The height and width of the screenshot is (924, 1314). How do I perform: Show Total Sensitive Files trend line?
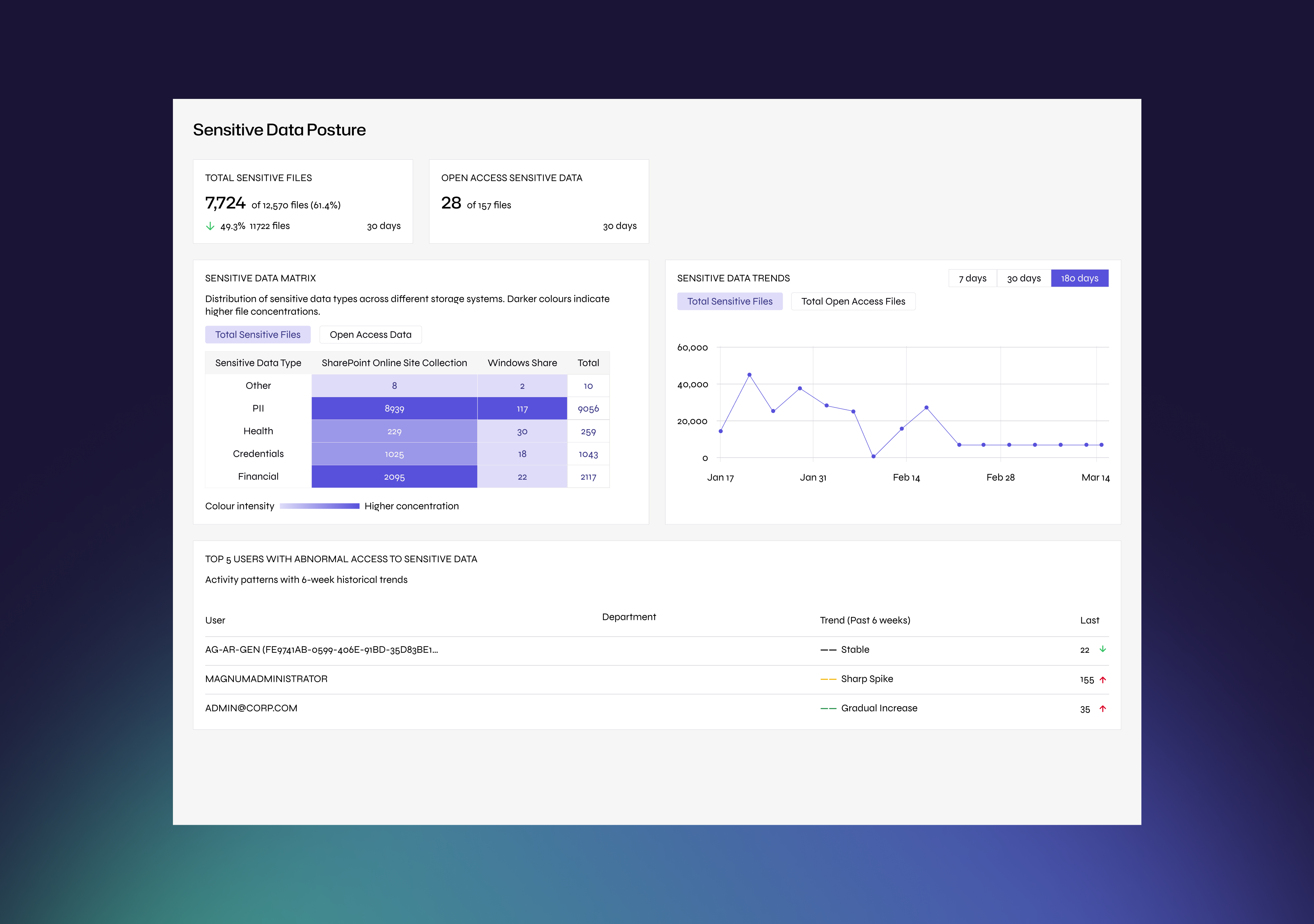tap(730, 302)
